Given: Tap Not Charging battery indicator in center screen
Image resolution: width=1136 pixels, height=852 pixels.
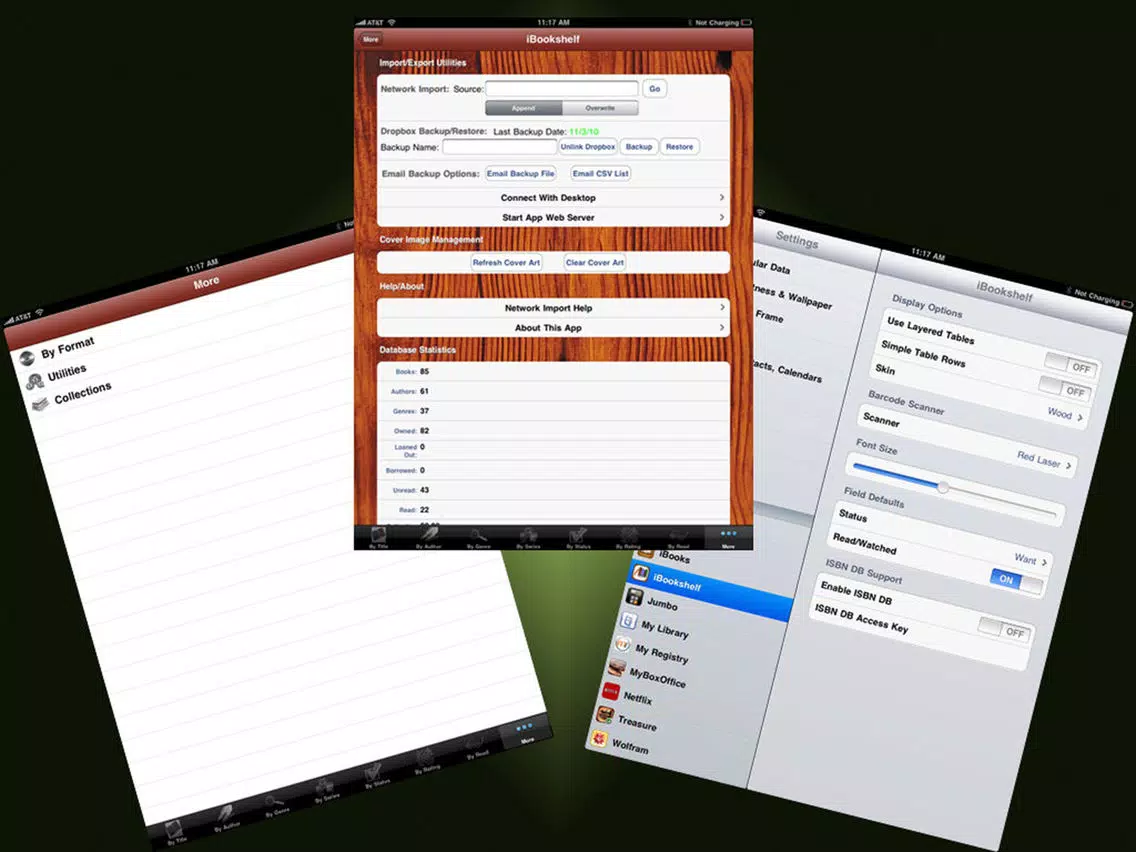Looking at the screenshot, I should pyautogui.click(x=722, y=22).
